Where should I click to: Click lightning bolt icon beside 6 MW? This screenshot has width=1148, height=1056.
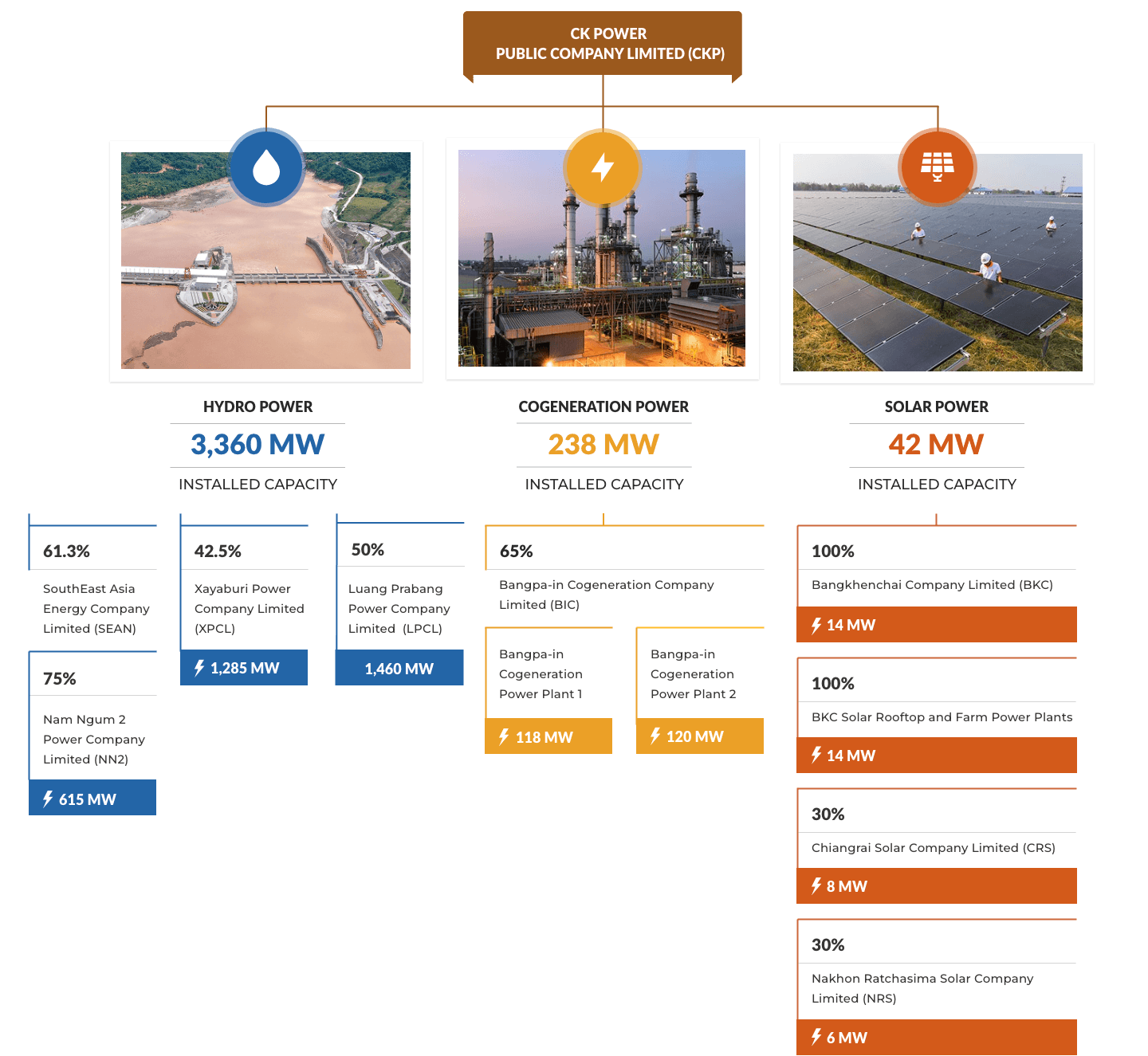816,1037
